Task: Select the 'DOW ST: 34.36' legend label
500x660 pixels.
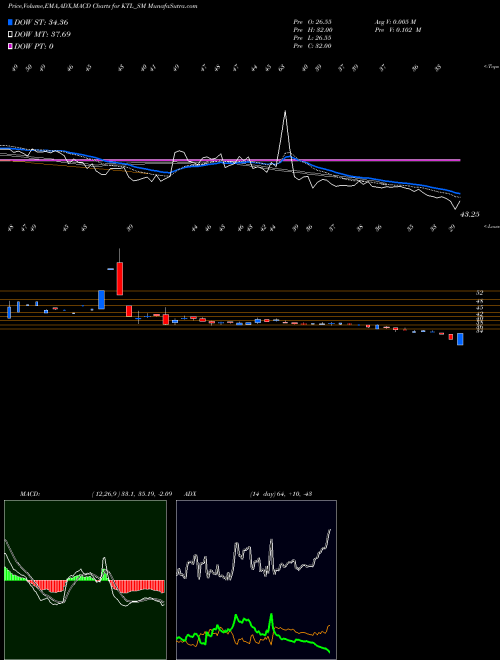Action: [x=41, y=22]
